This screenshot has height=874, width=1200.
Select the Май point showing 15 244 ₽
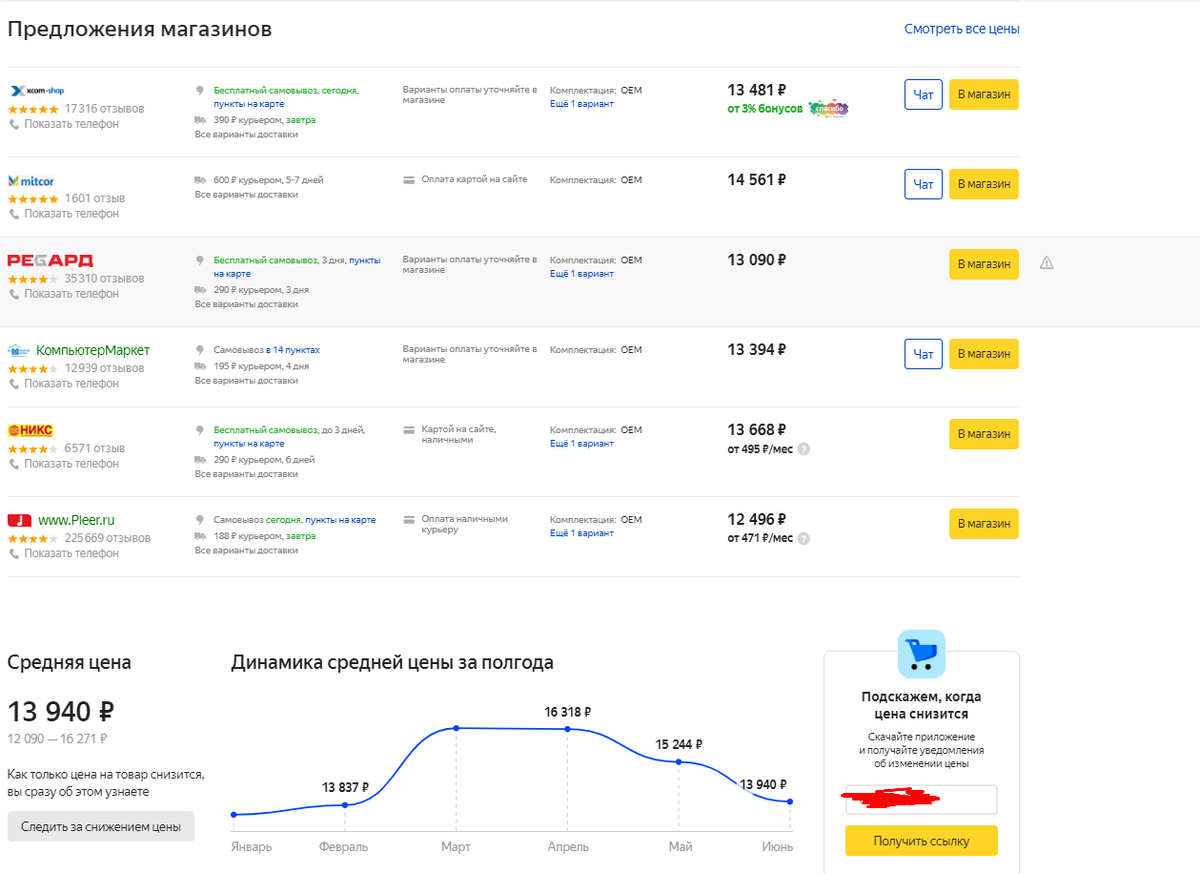click(x=679, y=762)
